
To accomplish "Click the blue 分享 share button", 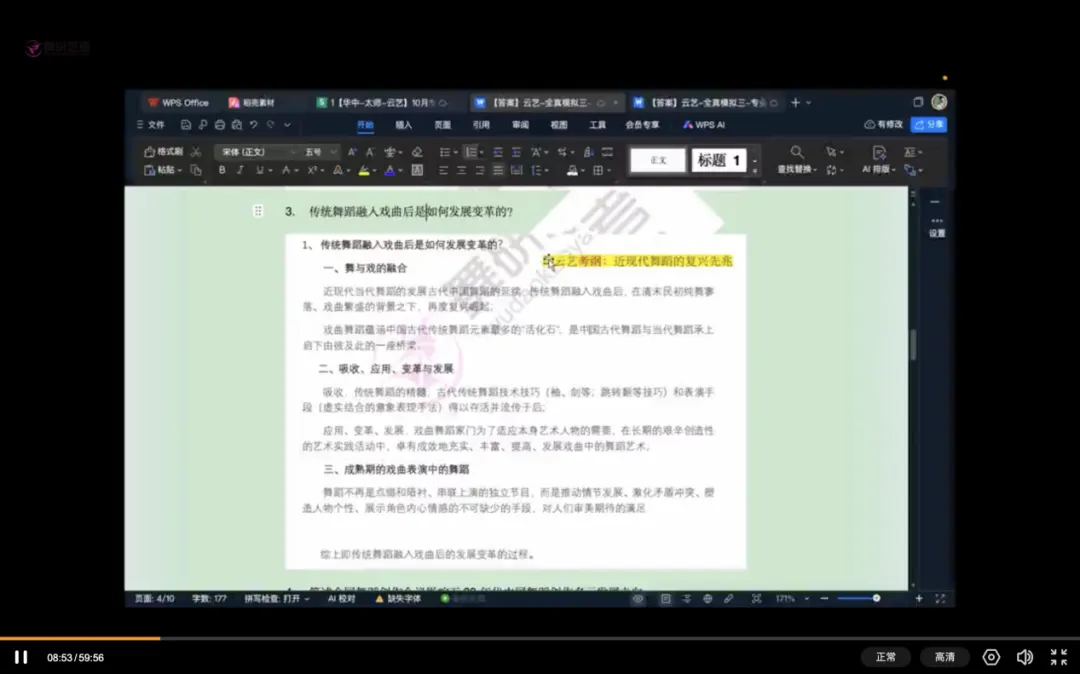I will [928, 125].
